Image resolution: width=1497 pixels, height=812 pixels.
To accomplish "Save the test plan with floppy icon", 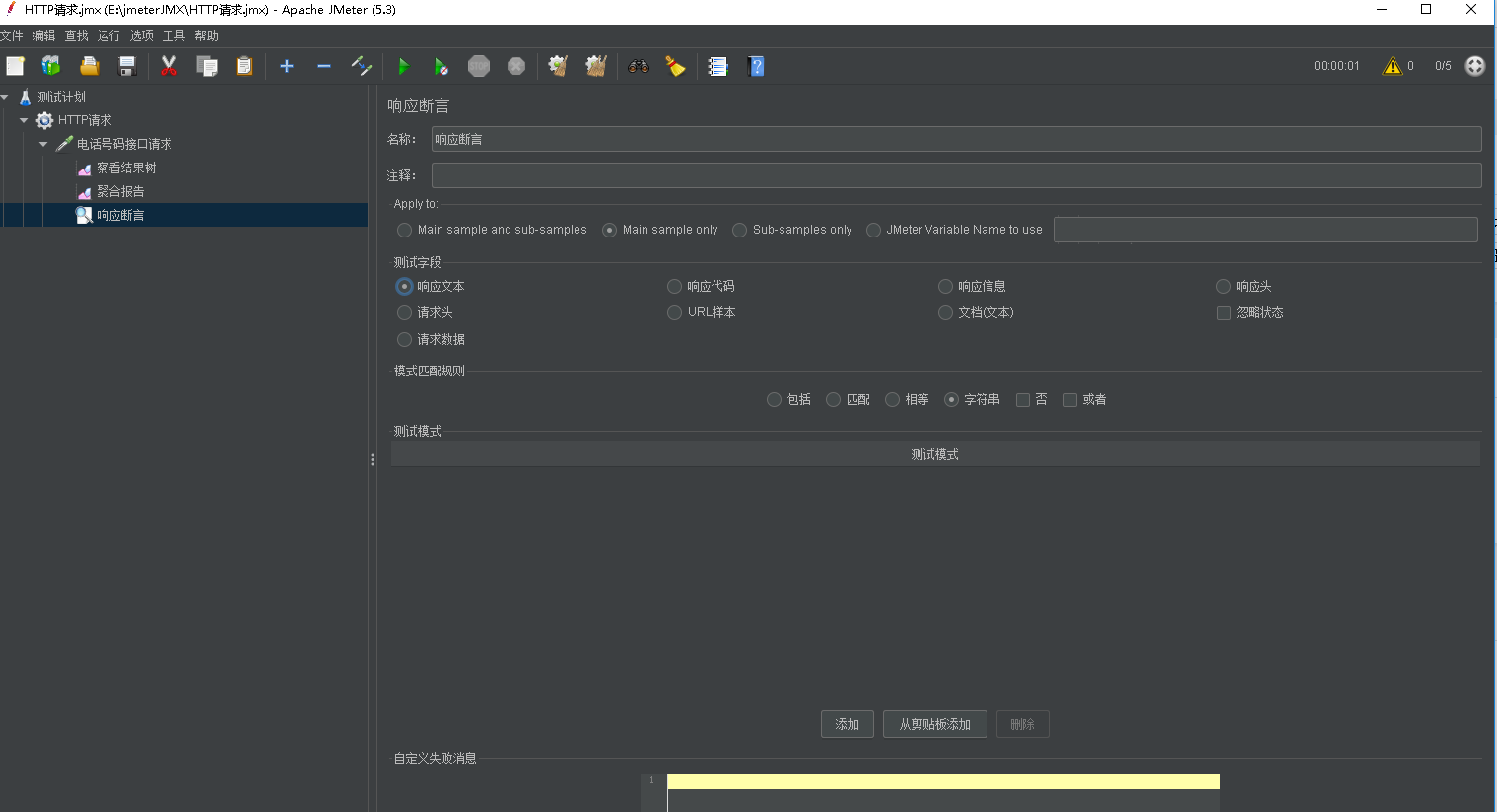I will [127, 66].
